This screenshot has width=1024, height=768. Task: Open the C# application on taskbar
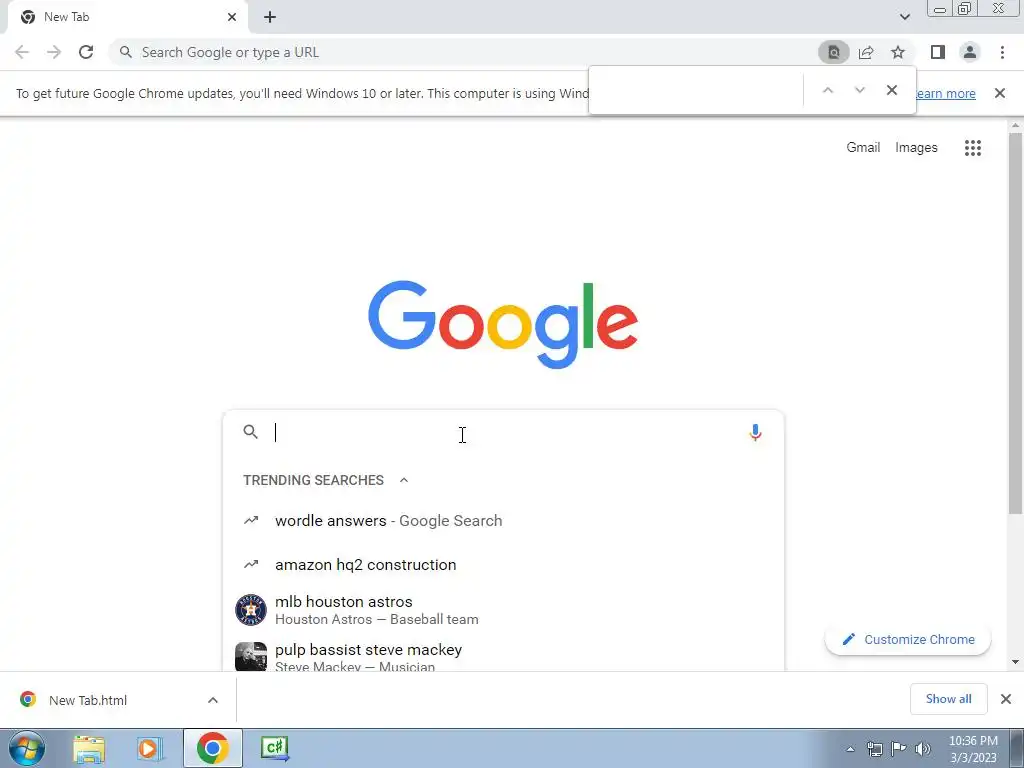click(x=275, y=748)
